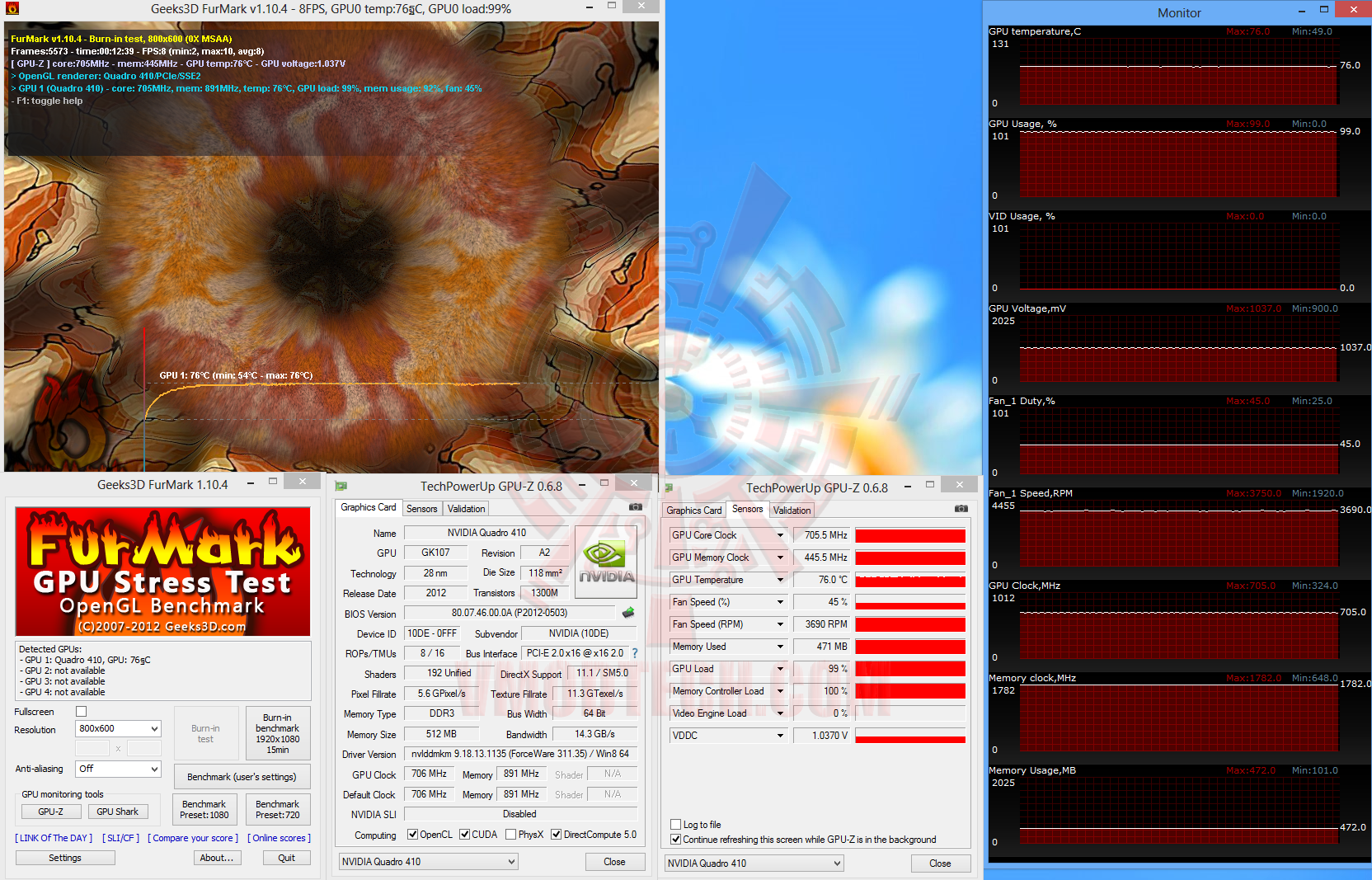This screenshot has height=880, width=1372.
Task: Open FurMark Settings
Action: coord(65,858)
